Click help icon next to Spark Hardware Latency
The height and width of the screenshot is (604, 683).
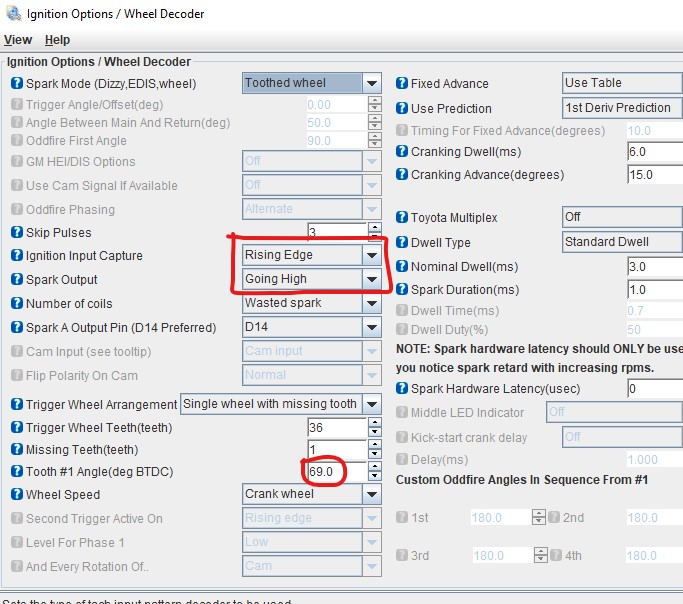click(x=403, y=389)
